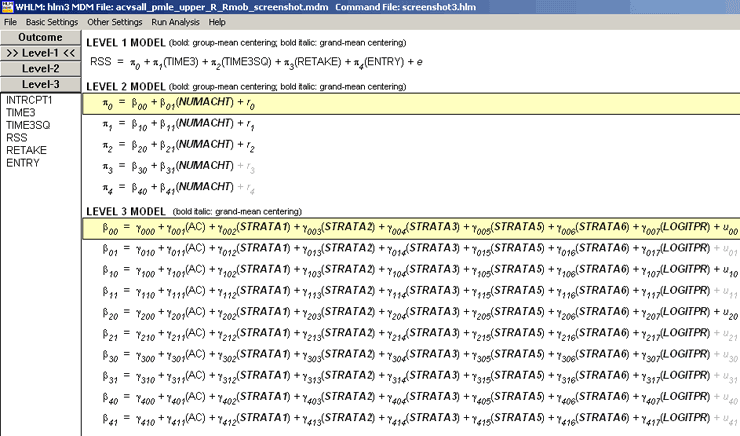
Task: Click the Level 1 RSS model equation
Action: (256, 62)
